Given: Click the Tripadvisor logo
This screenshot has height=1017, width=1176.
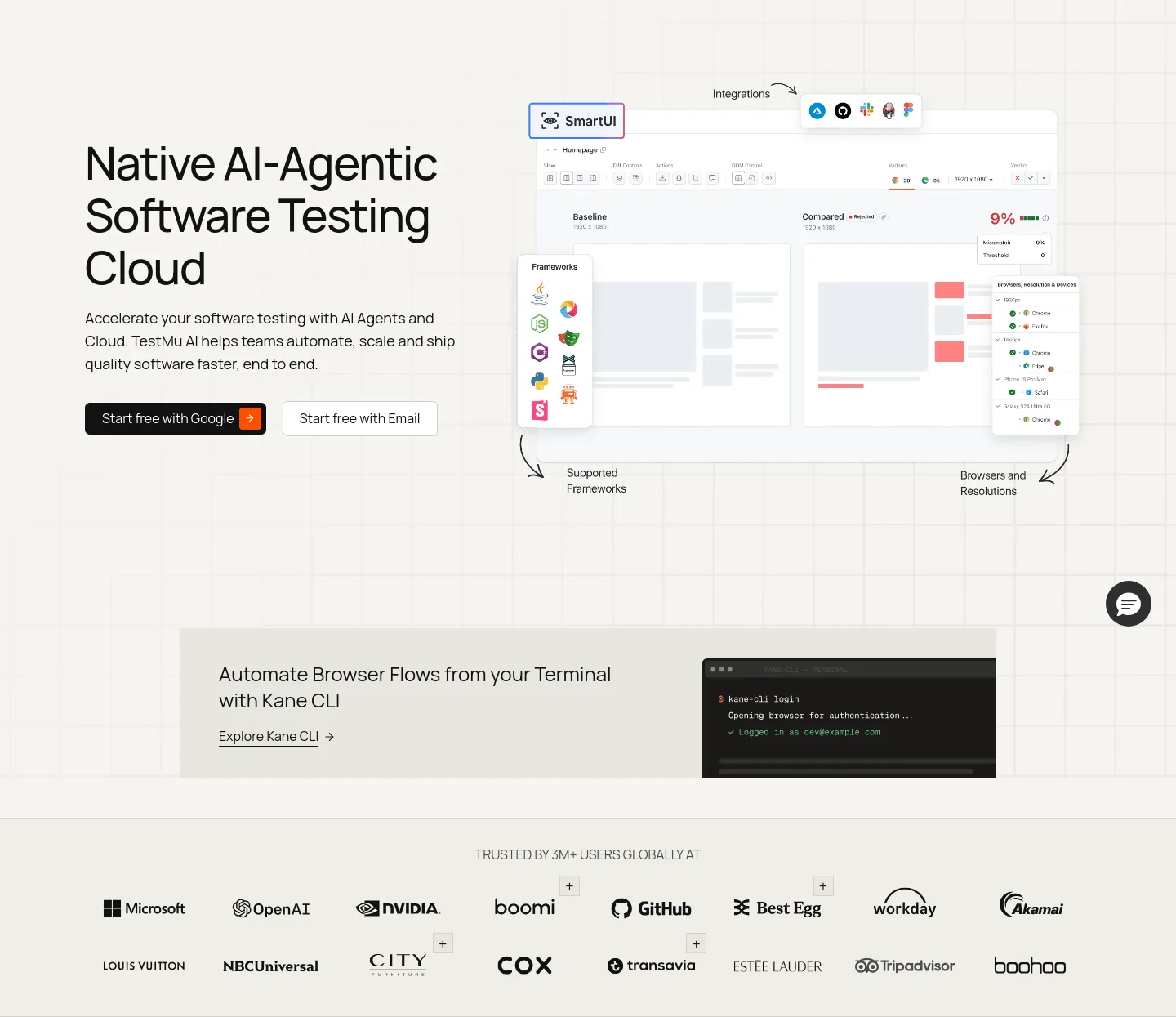Looking at the screenshot, I should click(x=905, y=966).
